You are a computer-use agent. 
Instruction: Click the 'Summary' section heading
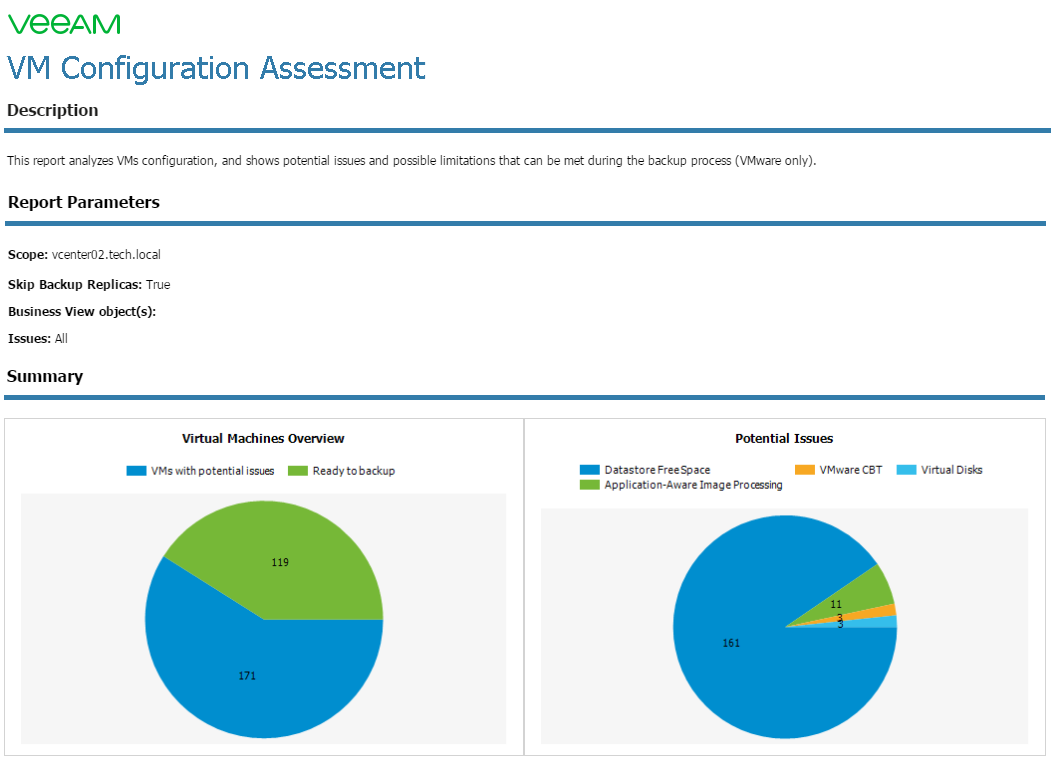point(45,376)
